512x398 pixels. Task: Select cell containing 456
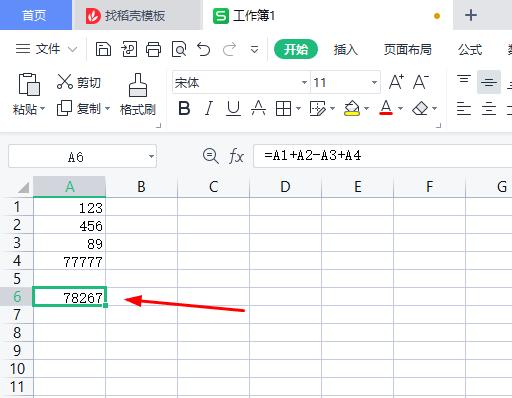tap(70, 225)
